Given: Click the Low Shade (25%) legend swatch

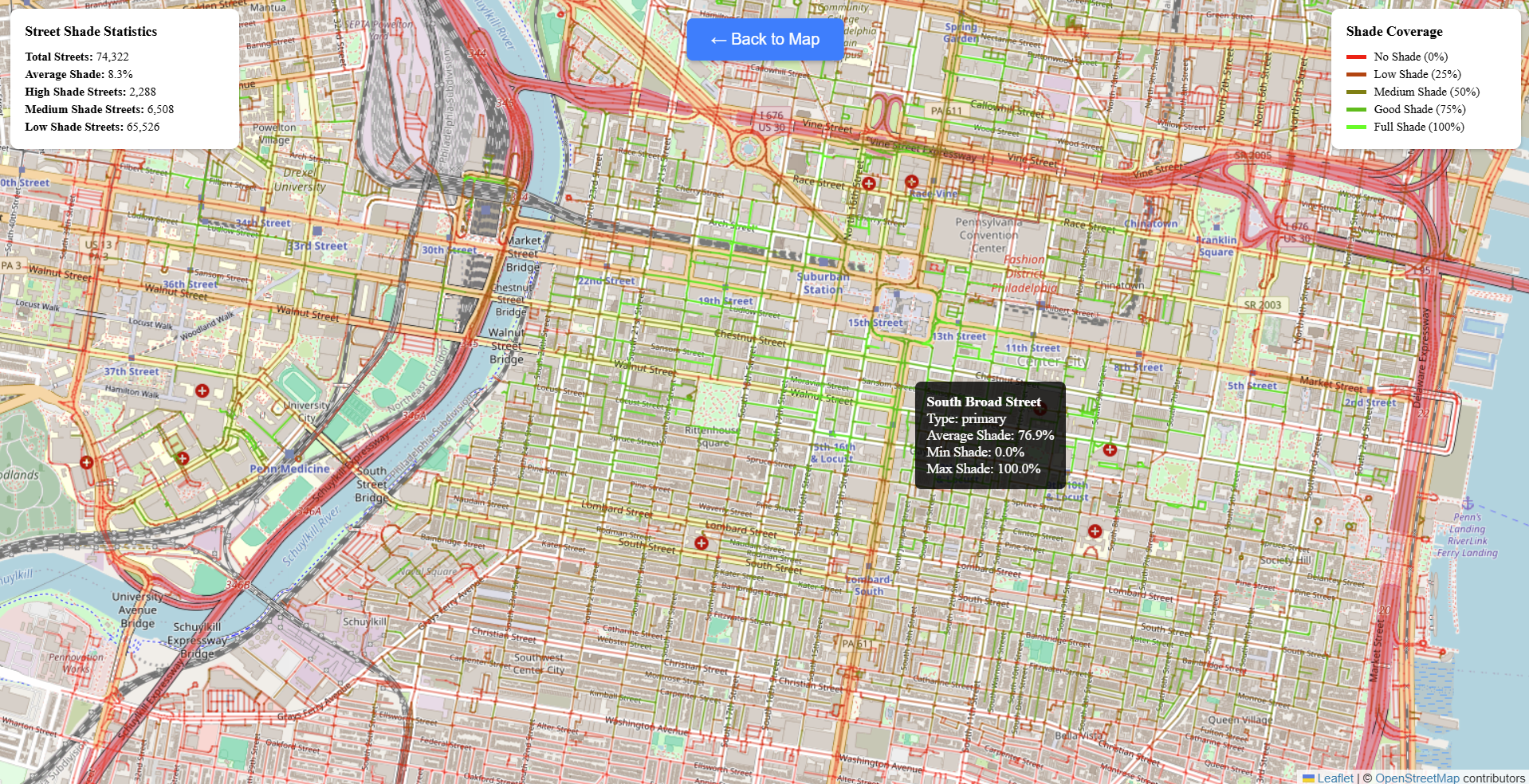Looking at the screenshot, I should (1356, 74).
